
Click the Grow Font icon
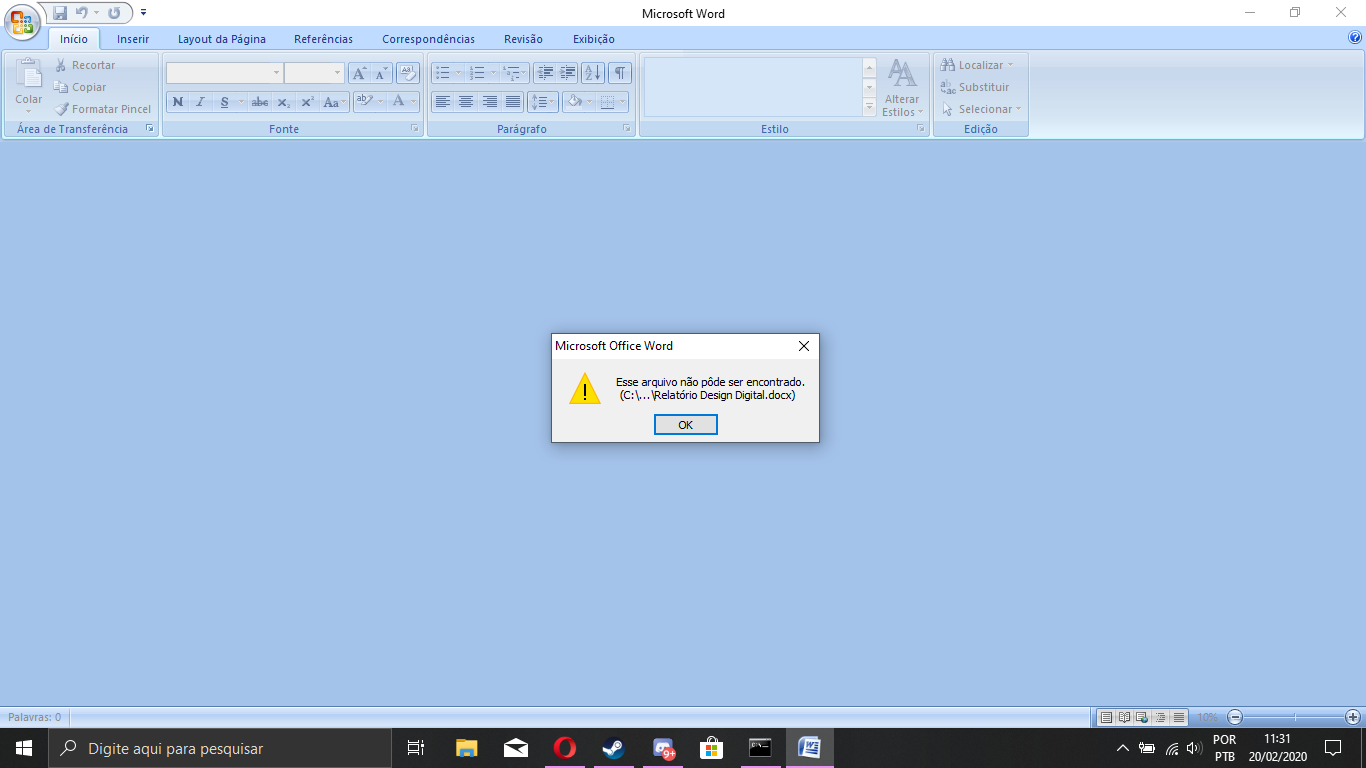pos(358,73)
